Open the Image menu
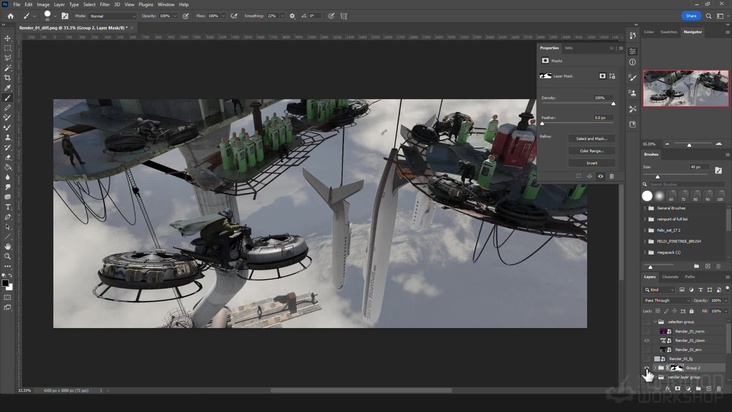 43,5
